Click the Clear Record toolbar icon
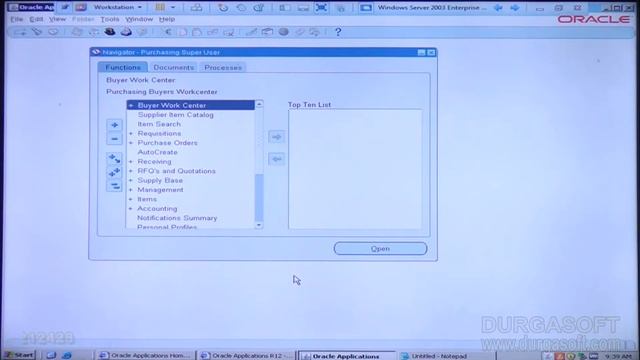640x360 pixels. point(212,32)
